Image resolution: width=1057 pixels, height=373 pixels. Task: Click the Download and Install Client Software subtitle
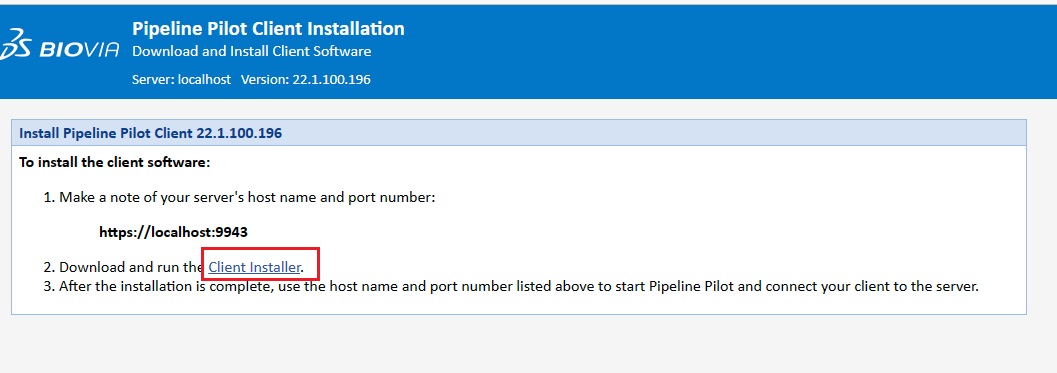pyautogui.click(x=251, y=51)
